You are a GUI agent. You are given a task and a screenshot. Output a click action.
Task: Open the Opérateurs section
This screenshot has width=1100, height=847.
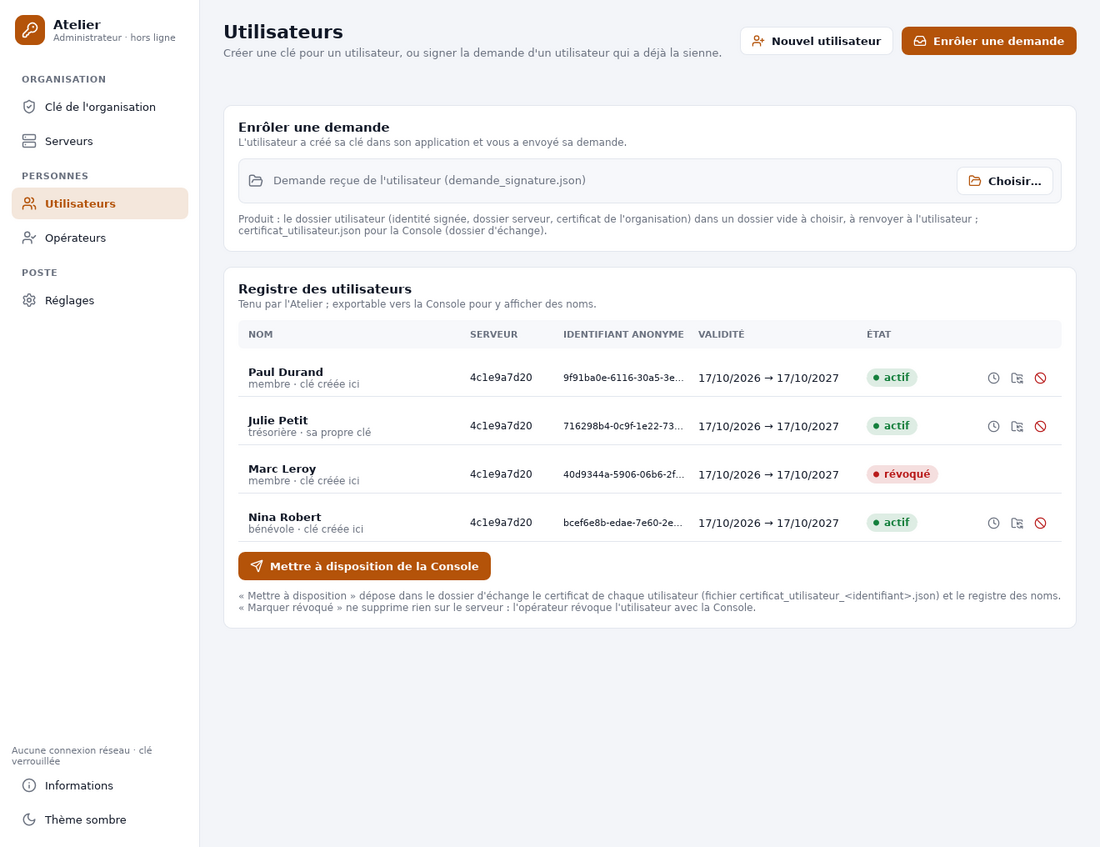coord(100,238)
